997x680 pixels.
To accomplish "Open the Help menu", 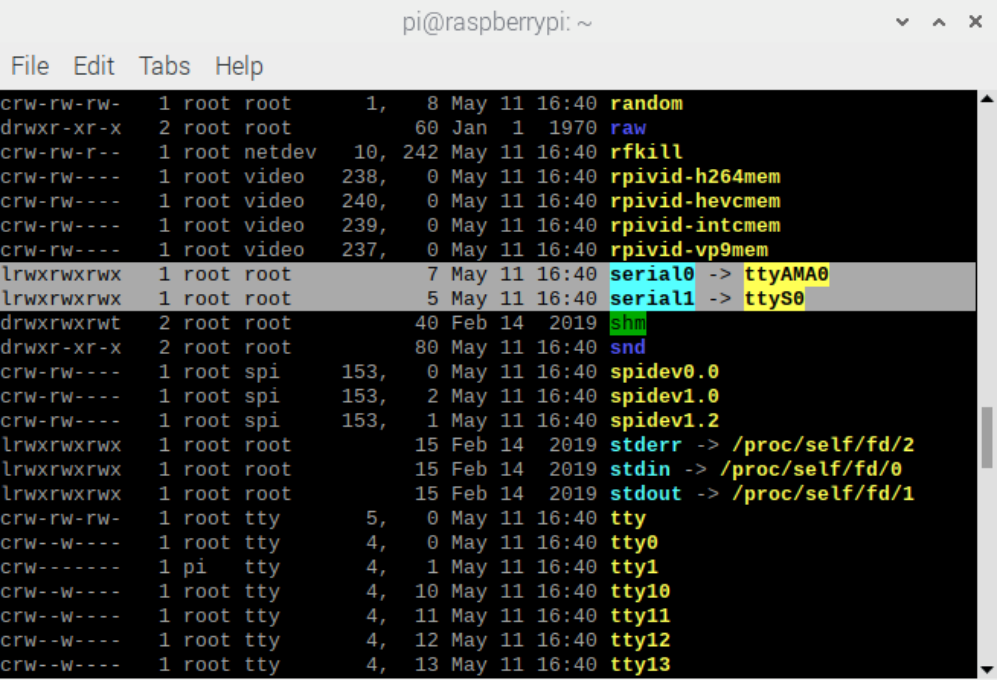I will pos(239,66).
